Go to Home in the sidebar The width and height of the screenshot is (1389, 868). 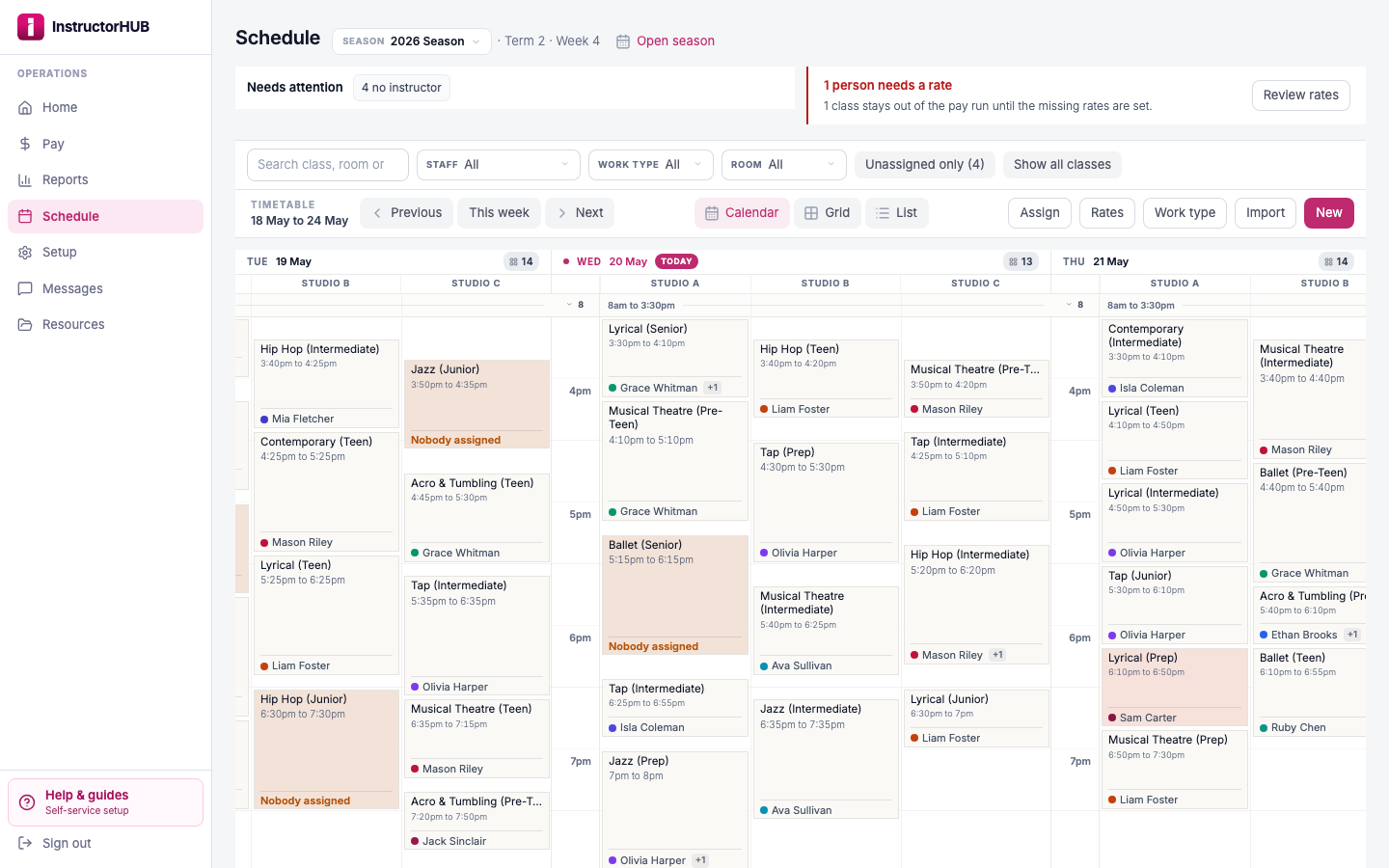pyautogui.click(x=105, y=107)
